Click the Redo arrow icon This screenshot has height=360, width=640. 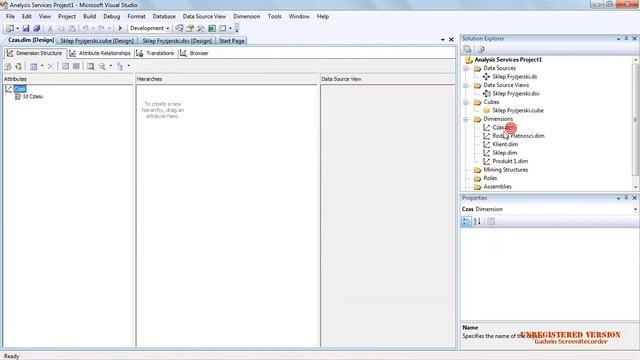(x=102, y=28)
